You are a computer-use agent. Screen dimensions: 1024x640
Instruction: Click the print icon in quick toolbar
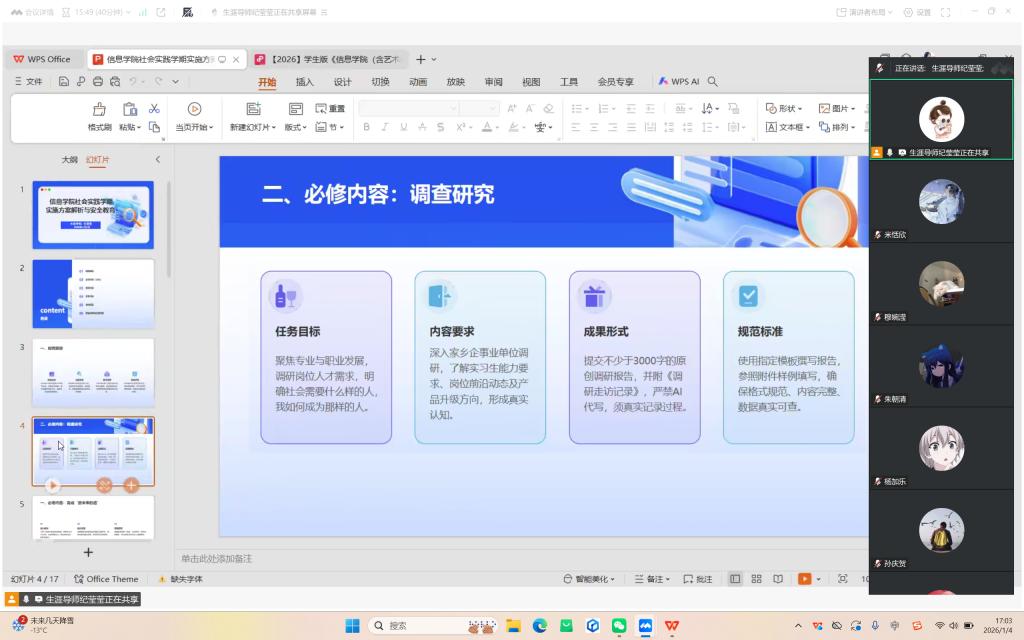(x=98, y=82)
